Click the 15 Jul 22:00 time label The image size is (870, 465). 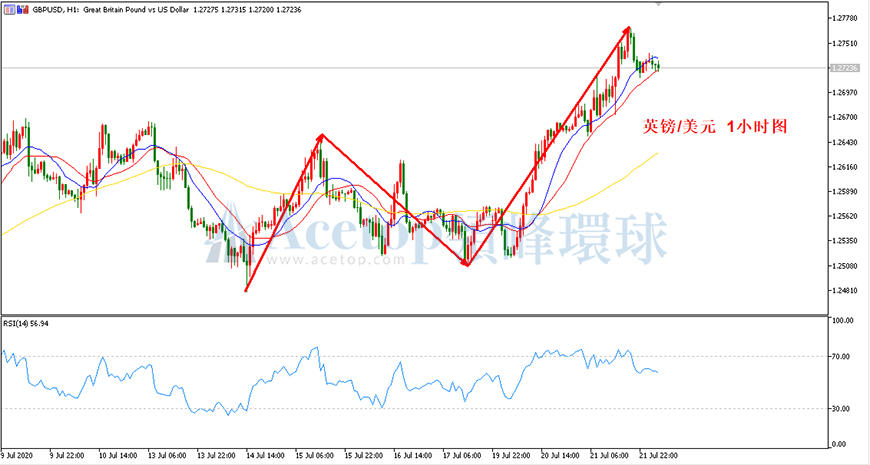point(363,456)
